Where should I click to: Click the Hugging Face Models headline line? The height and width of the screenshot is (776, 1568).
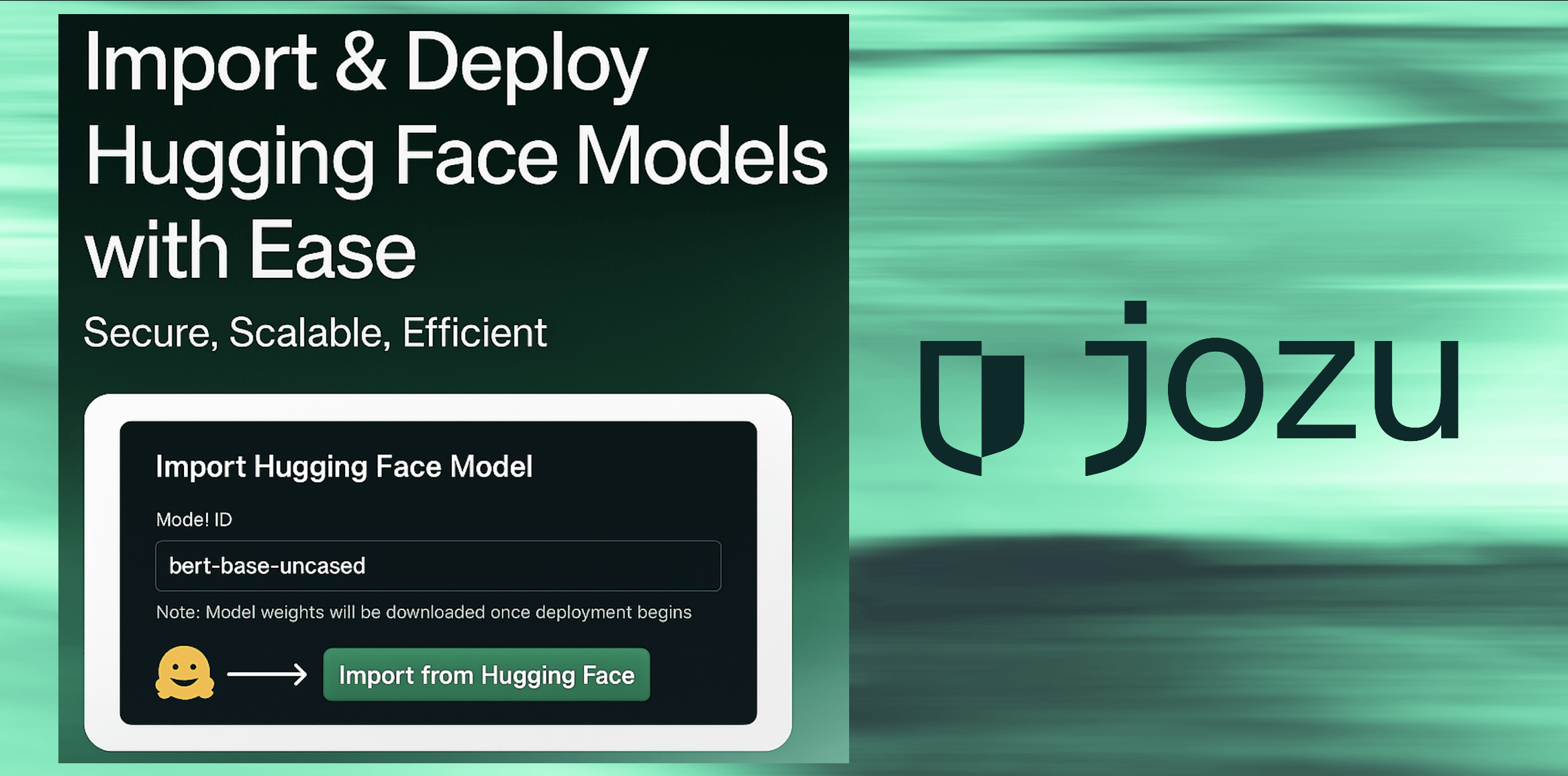[x=456, y=158]
